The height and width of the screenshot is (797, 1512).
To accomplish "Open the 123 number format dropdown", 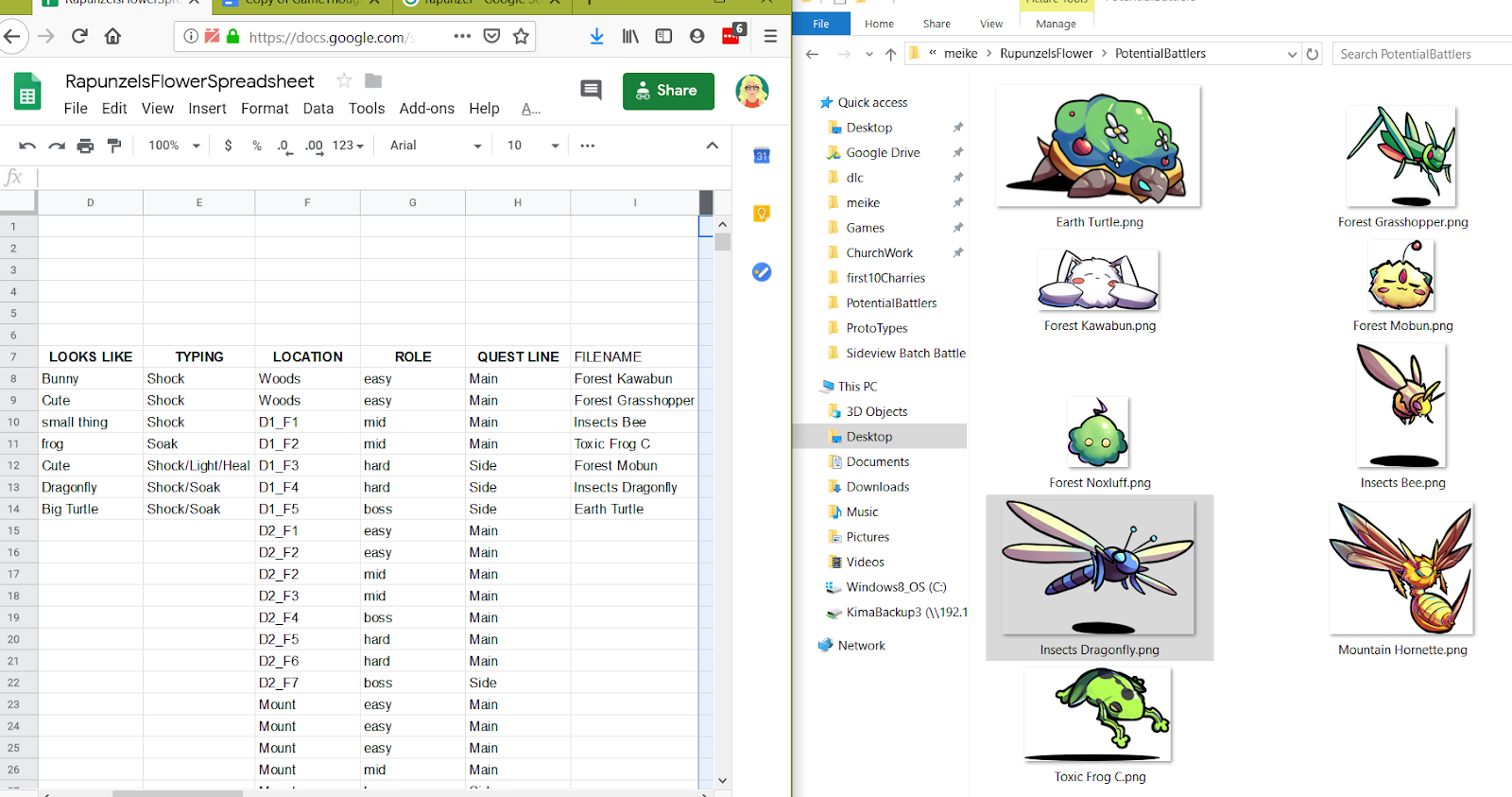I will click(348, 146).
